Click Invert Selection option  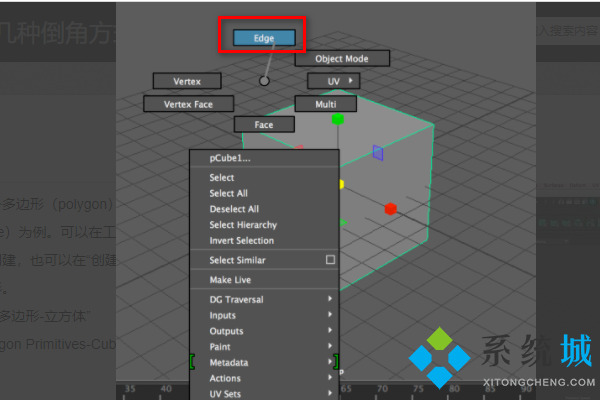pyautogui.click(x=241, y=241)
